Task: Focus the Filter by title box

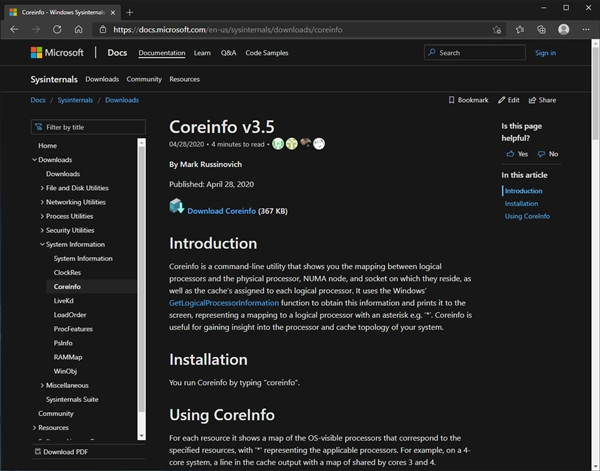Action: point(88,127)
